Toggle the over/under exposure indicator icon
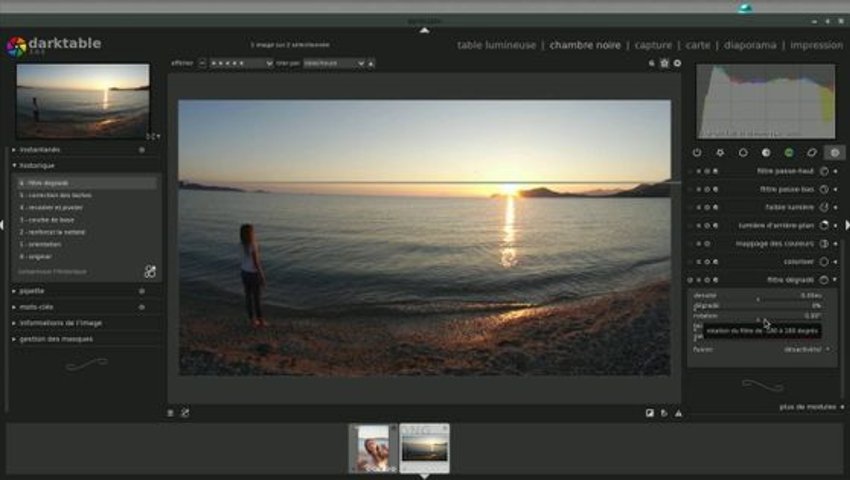This screenshot has width=850, height=480. pos(649,413)
